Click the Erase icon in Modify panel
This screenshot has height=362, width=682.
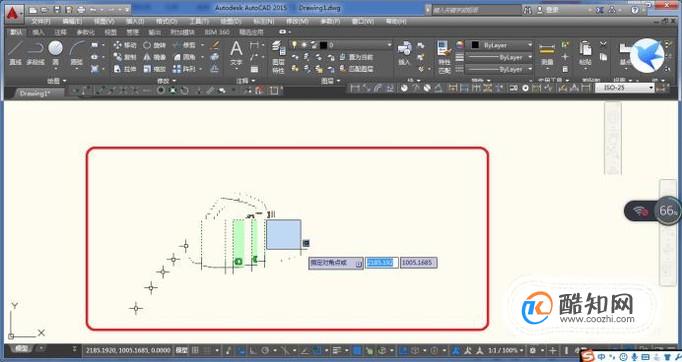tap(215, 45)
